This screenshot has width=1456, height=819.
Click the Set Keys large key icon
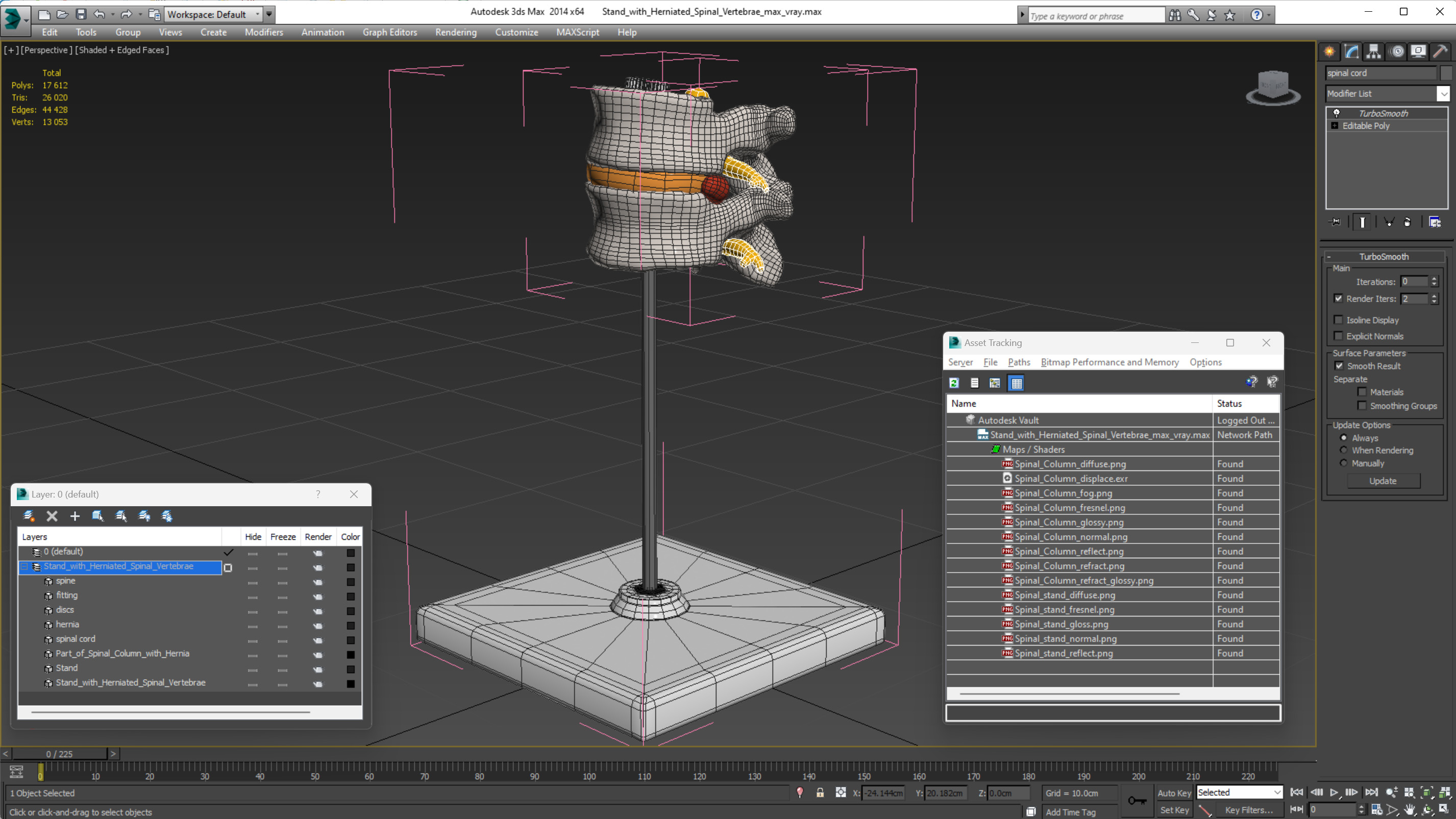click(x=1137, y=800)
